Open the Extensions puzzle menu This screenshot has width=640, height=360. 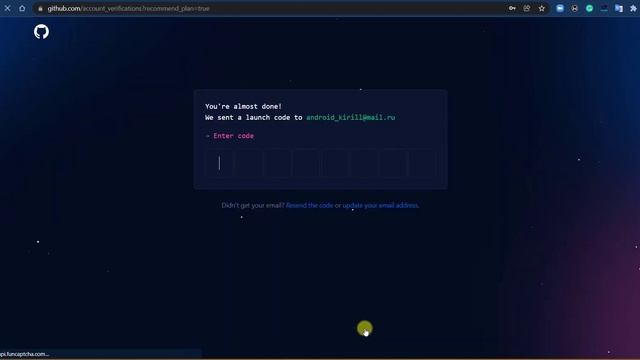click(x=633, y=8)
